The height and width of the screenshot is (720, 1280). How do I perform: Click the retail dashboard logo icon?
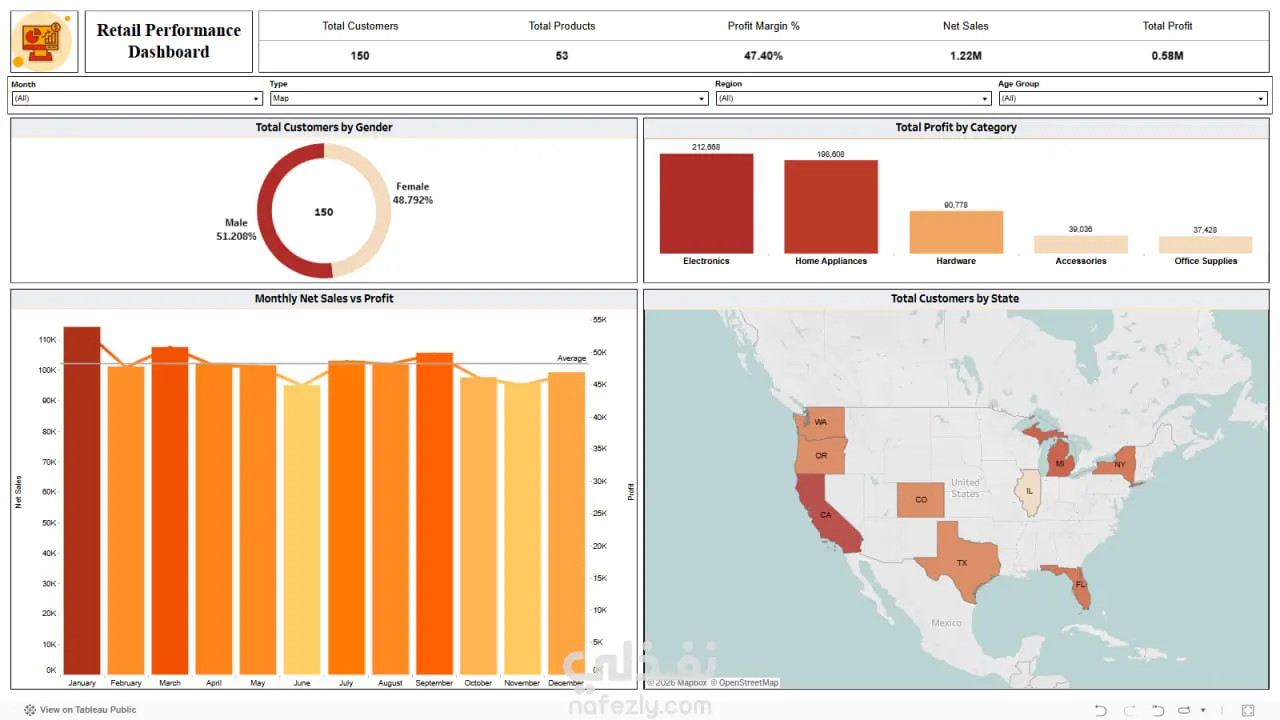click(45, 42)
